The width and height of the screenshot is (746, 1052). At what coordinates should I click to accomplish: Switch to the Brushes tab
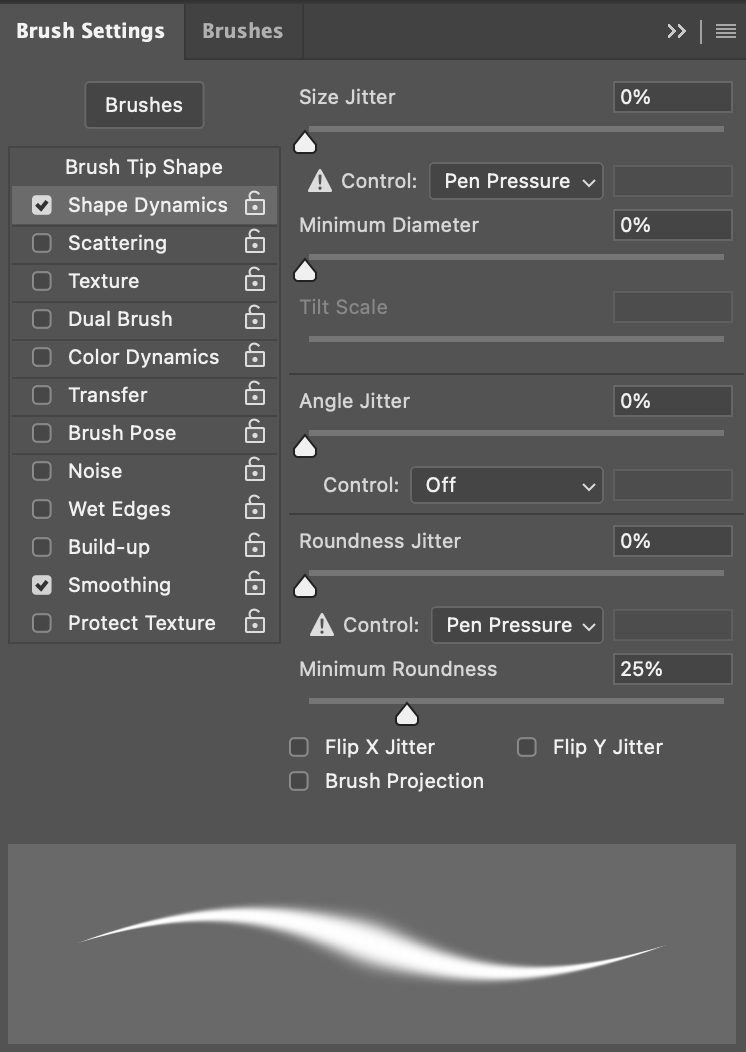click(242, 30)
